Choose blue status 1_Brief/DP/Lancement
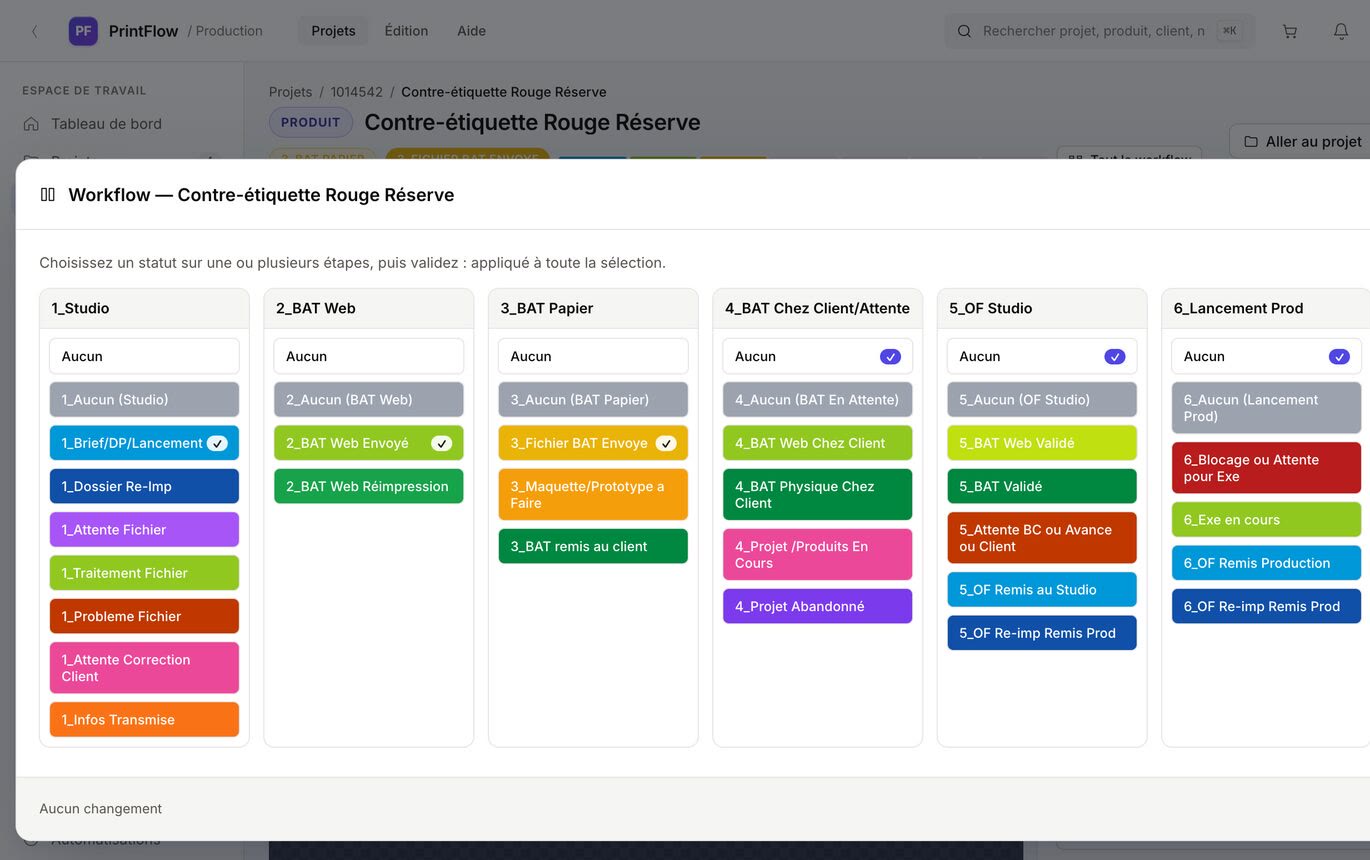1370x860 pixels. coord(144,443)
